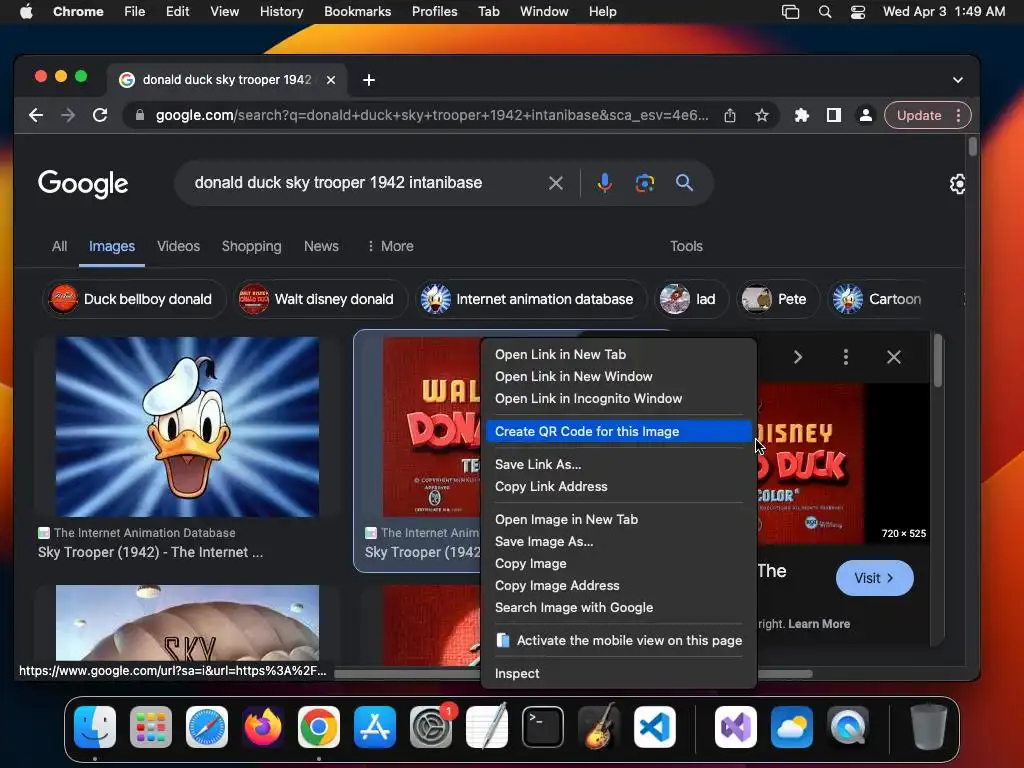Open Spotlight search in menu bar
The image size is (1024, 768).
point(825,12)
